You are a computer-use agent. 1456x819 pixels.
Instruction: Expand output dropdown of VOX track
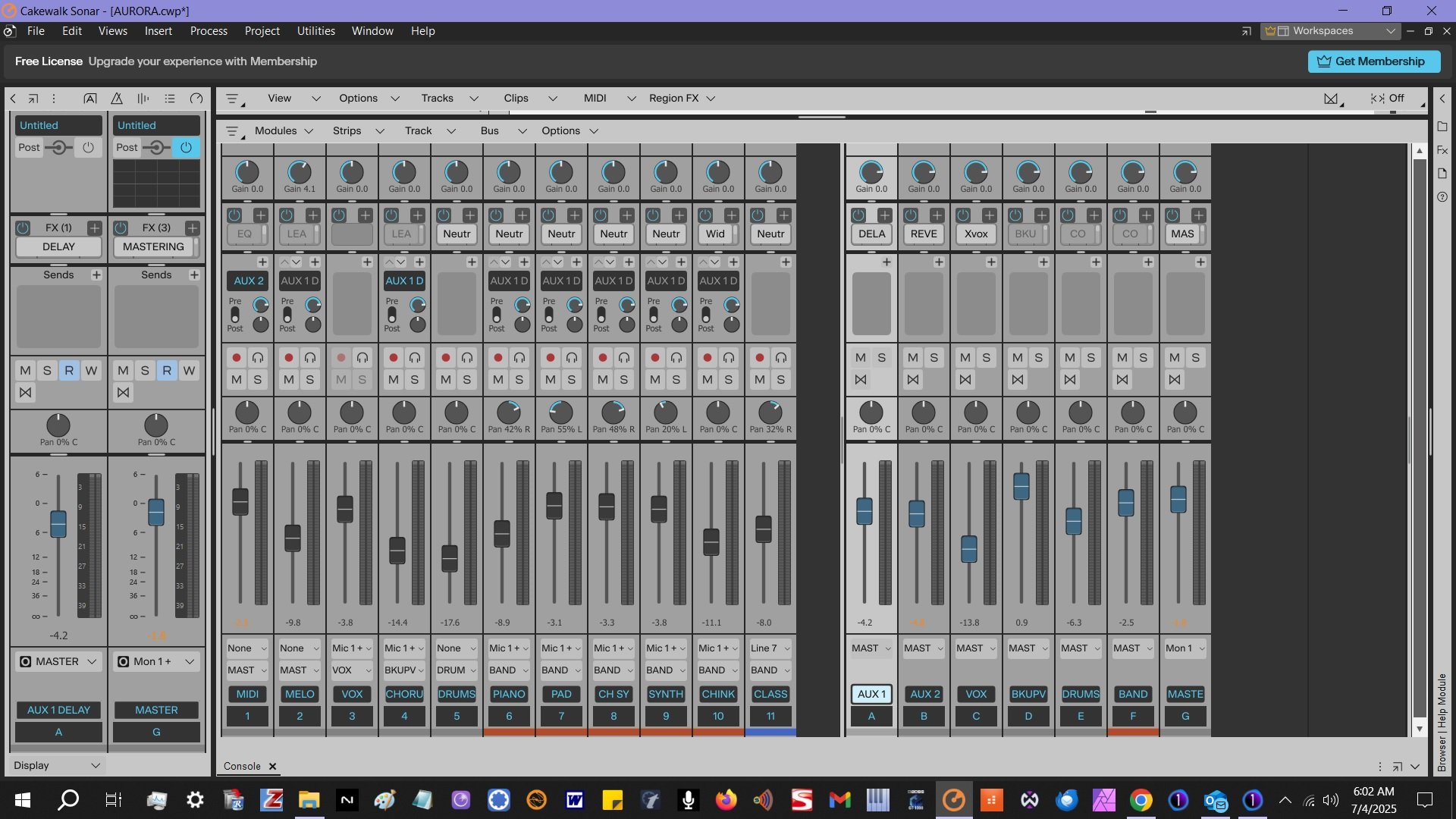[x=352, y=670]
